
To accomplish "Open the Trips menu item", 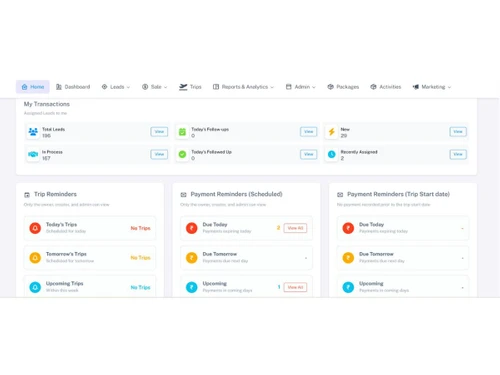I will coord(190,87).
